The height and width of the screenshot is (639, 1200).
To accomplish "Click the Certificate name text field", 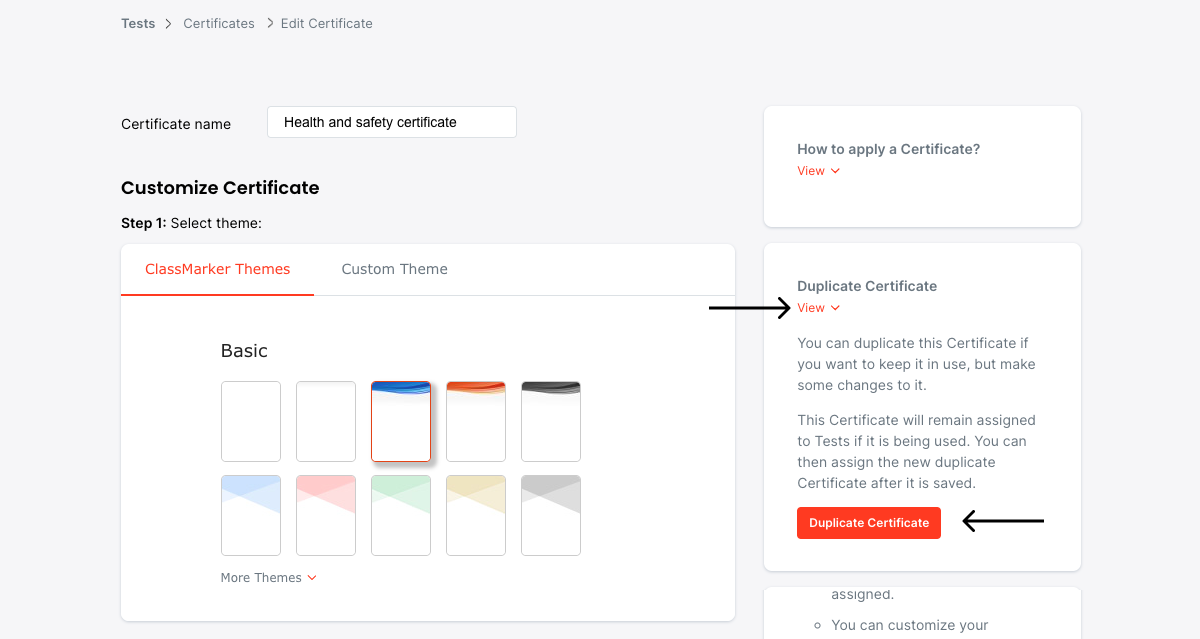I will pyautogui.click(x=391, y=122).
